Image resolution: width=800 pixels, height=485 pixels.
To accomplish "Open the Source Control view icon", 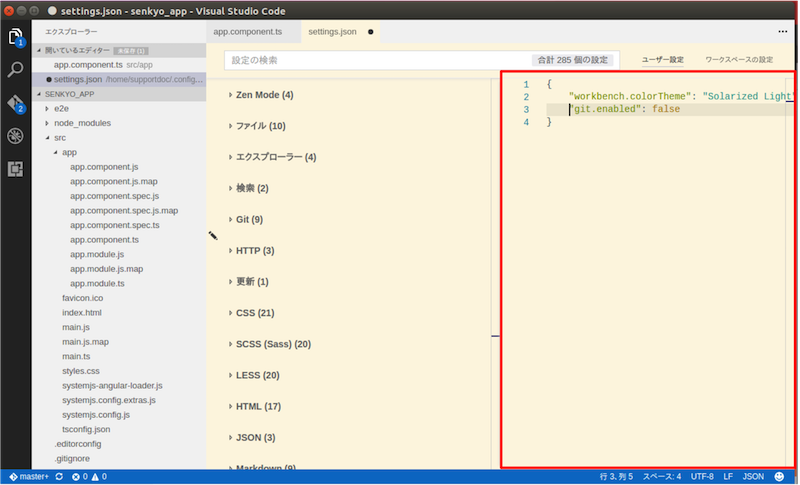I will [15, 104].
